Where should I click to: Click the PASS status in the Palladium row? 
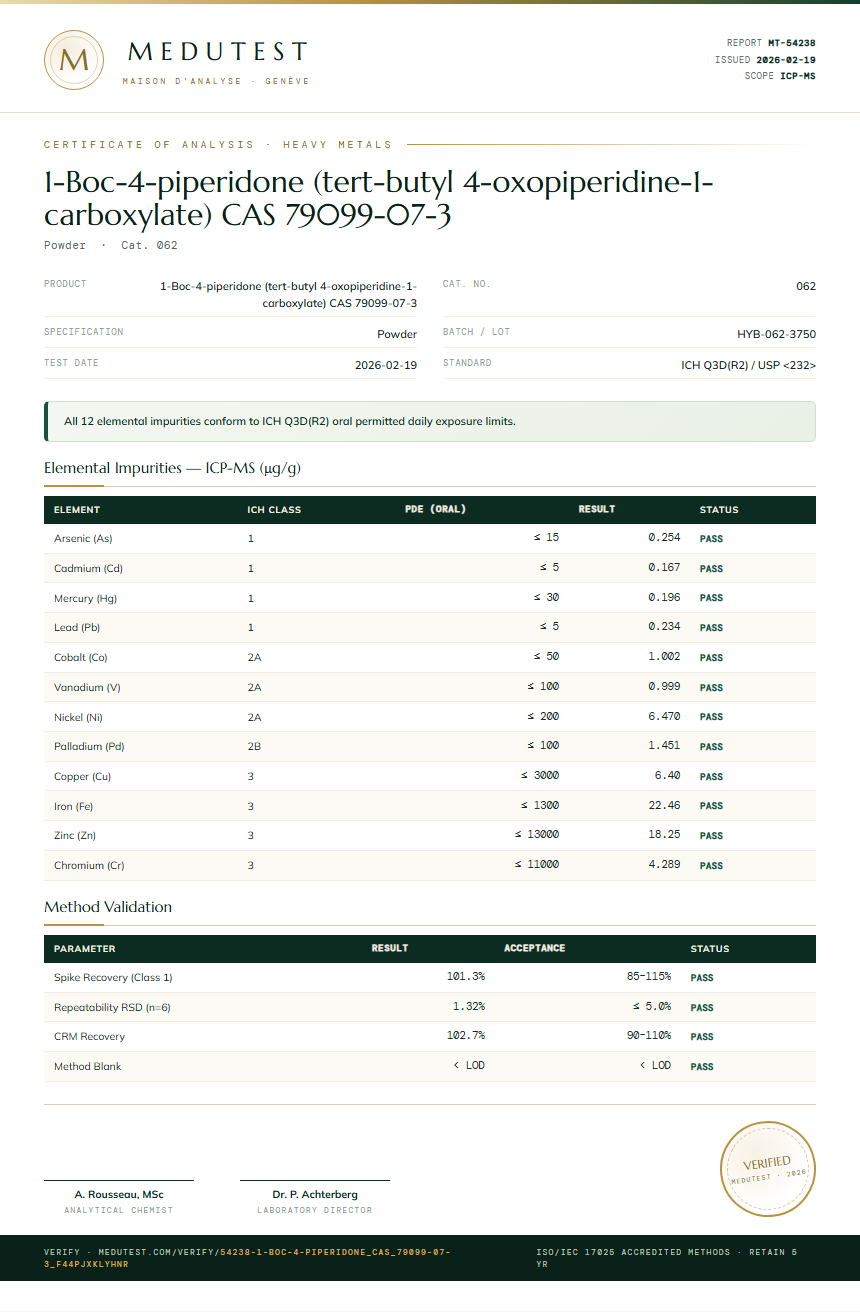(x=711, y=747)
